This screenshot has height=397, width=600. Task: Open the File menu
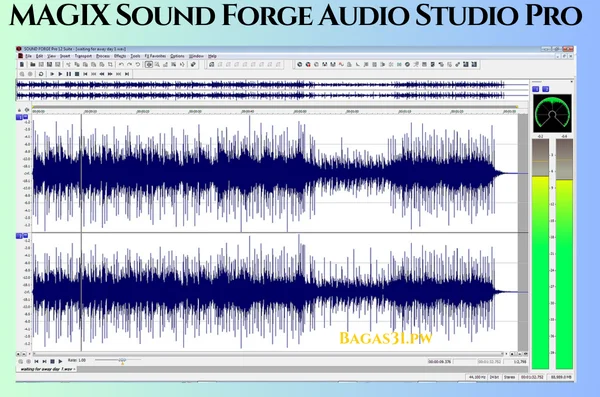(28, 56)
